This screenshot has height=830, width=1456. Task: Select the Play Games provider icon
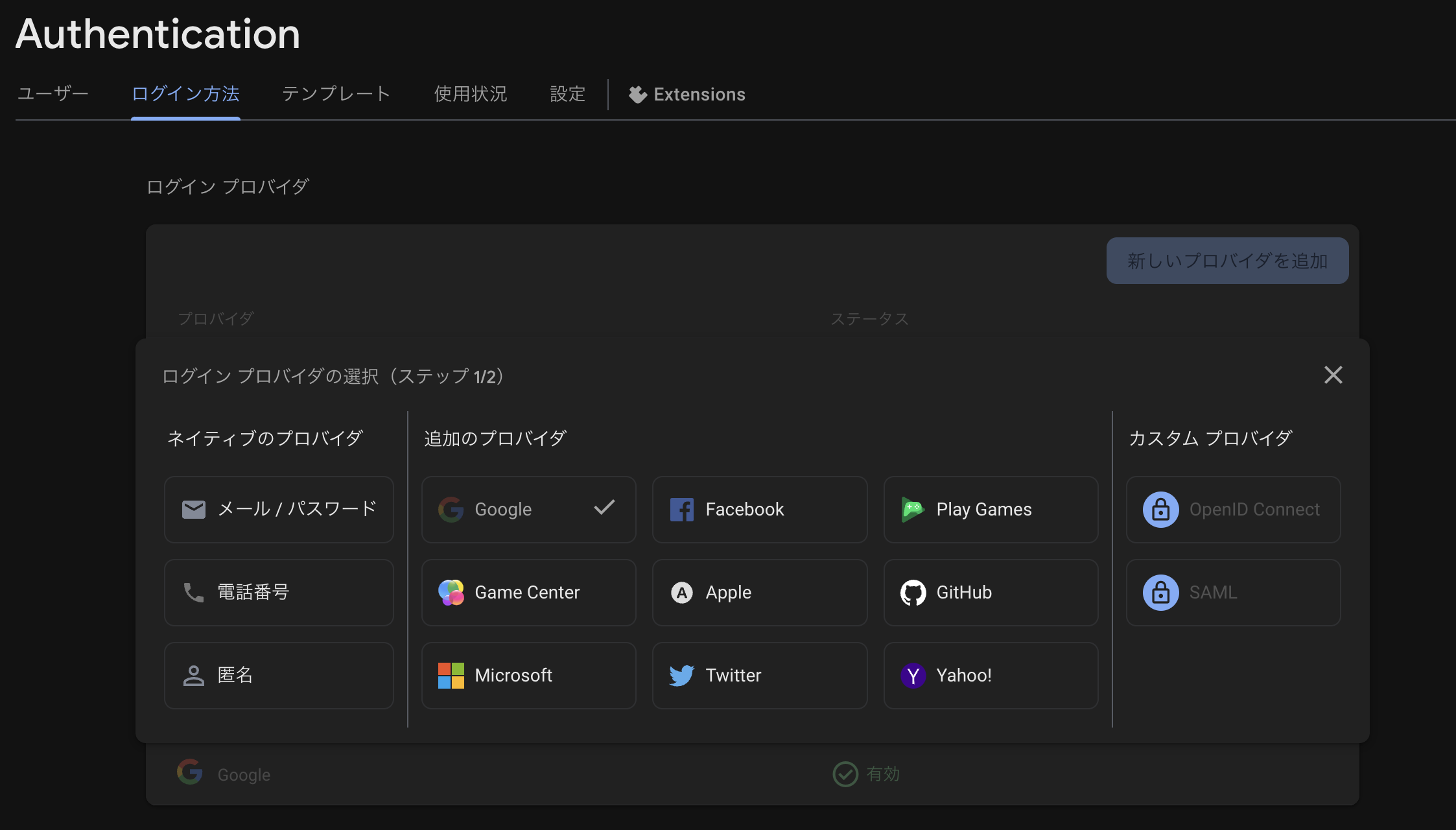[913, 510]
